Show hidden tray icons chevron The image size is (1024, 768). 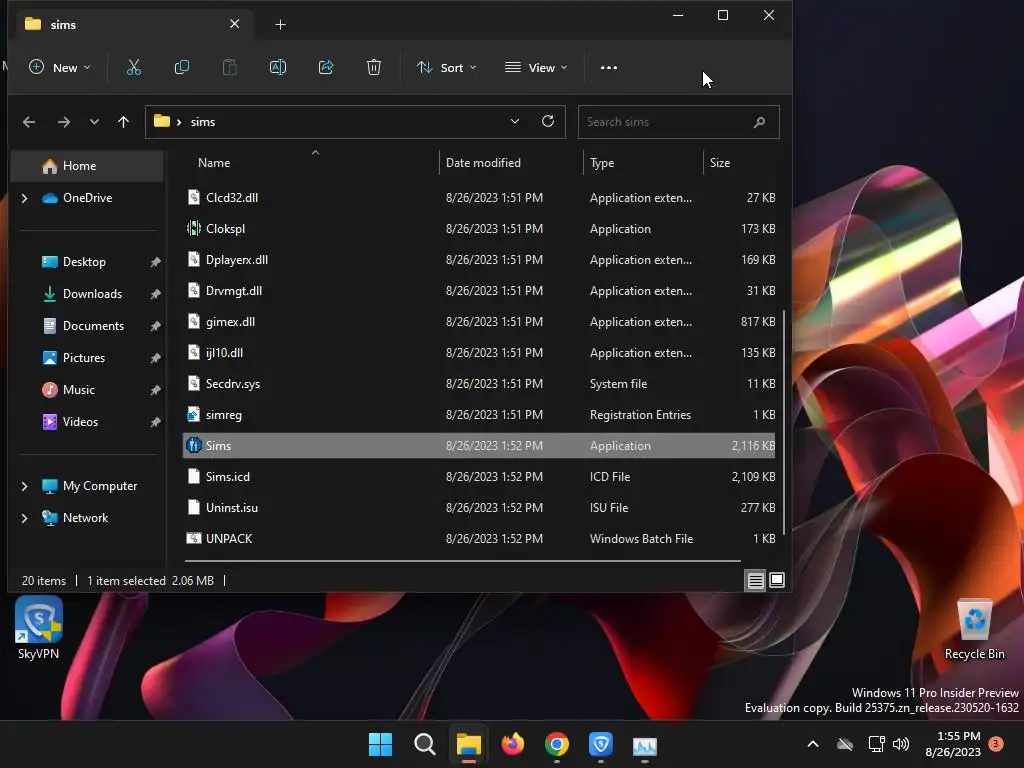813,744
